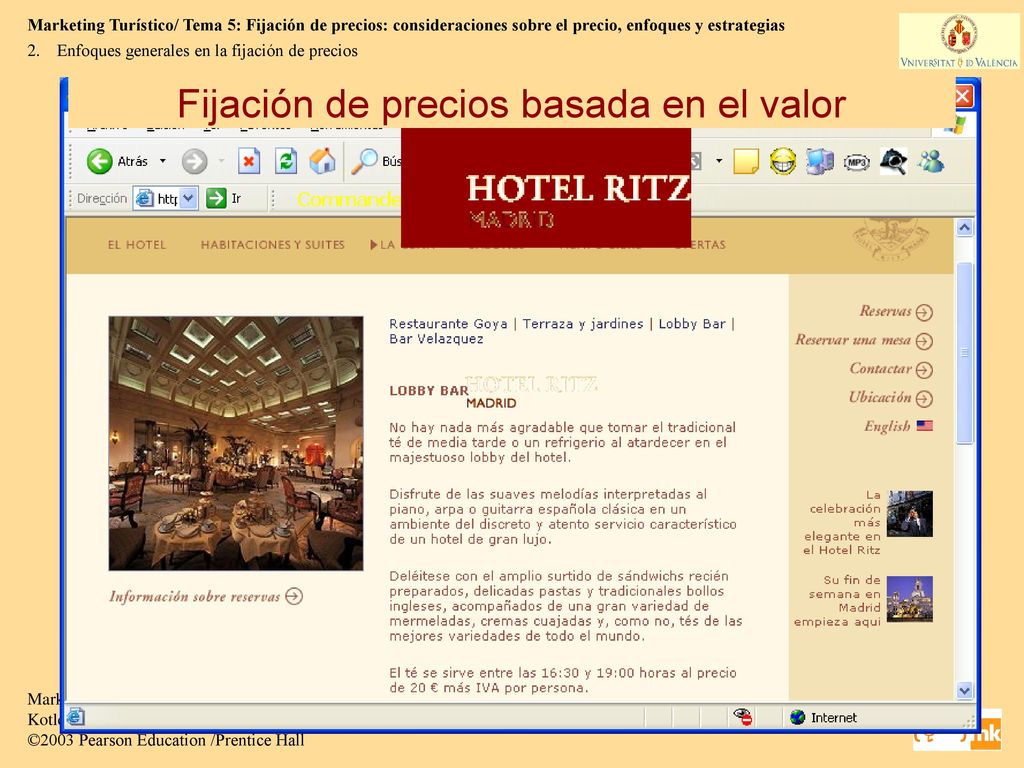The image size is (1024, 768).
Task: Click the Internet Explorer page icon in address bar
Action: click(x=144, y=198)
